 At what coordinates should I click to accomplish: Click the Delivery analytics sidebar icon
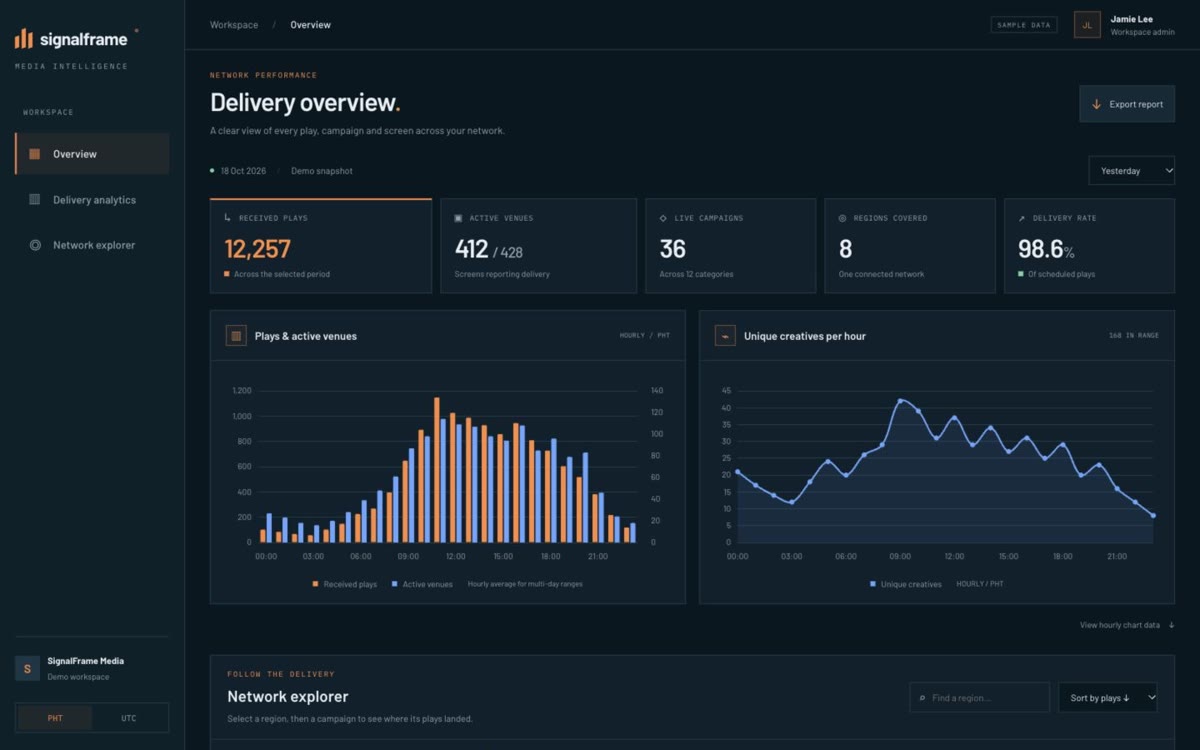click(35, 200)
